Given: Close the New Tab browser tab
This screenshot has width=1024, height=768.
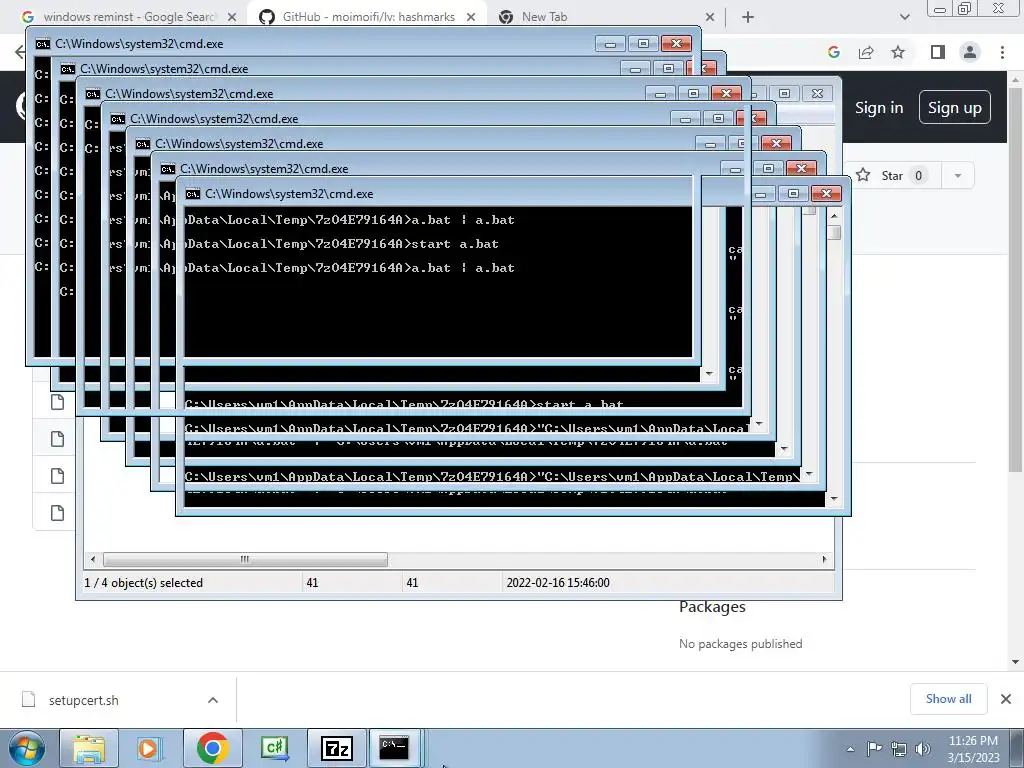Looking at the screenshot, I should 710,17.
